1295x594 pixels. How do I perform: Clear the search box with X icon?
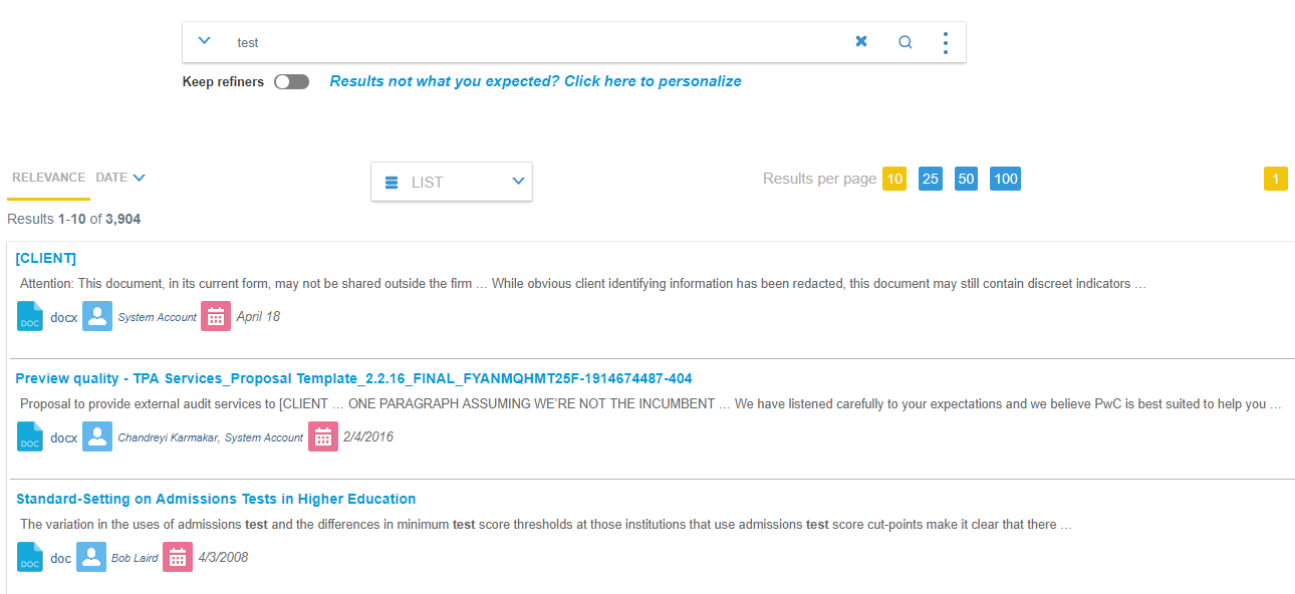(x=861, y=42)
